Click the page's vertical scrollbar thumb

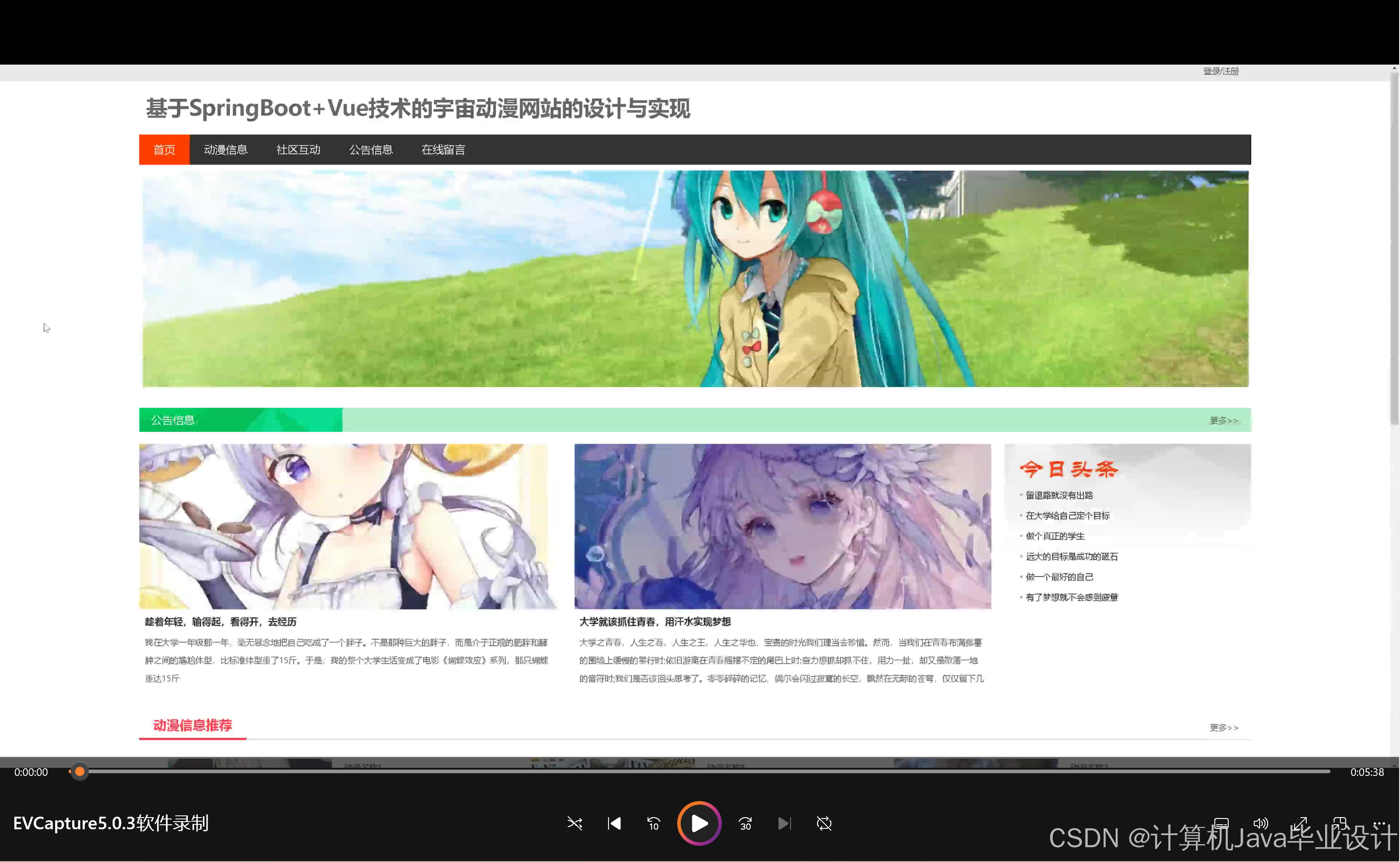pos(1394,248)
